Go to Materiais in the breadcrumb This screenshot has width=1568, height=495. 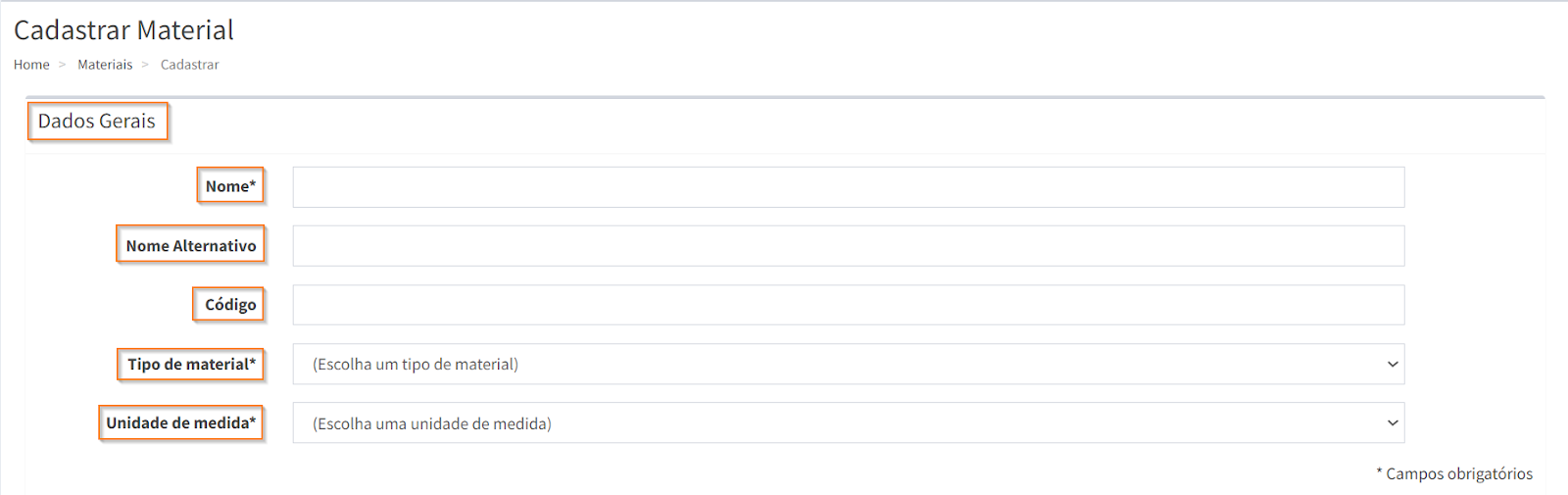(105, 65)
